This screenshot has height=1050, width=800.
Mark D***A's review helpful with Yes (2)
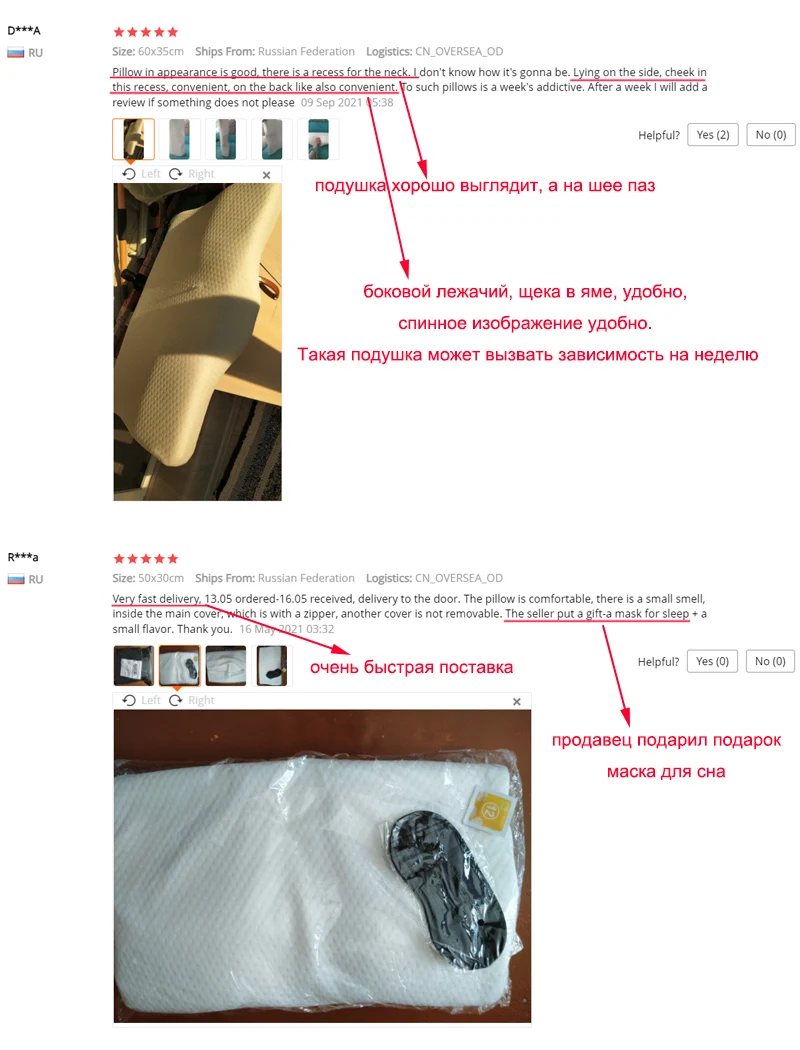tap(713, 135)
